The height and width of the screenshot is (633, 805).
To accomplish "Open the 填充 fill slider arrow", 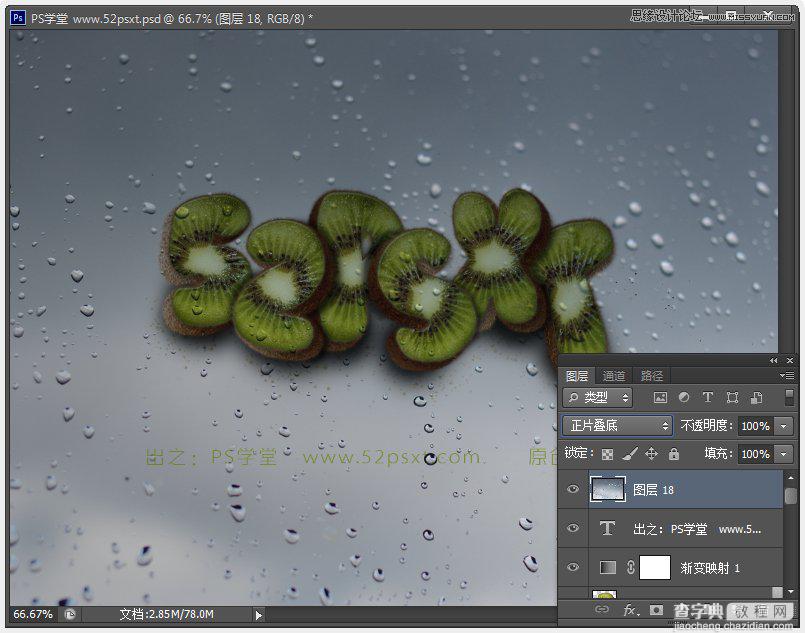I will pyautogui.click(x=783, y=454).
